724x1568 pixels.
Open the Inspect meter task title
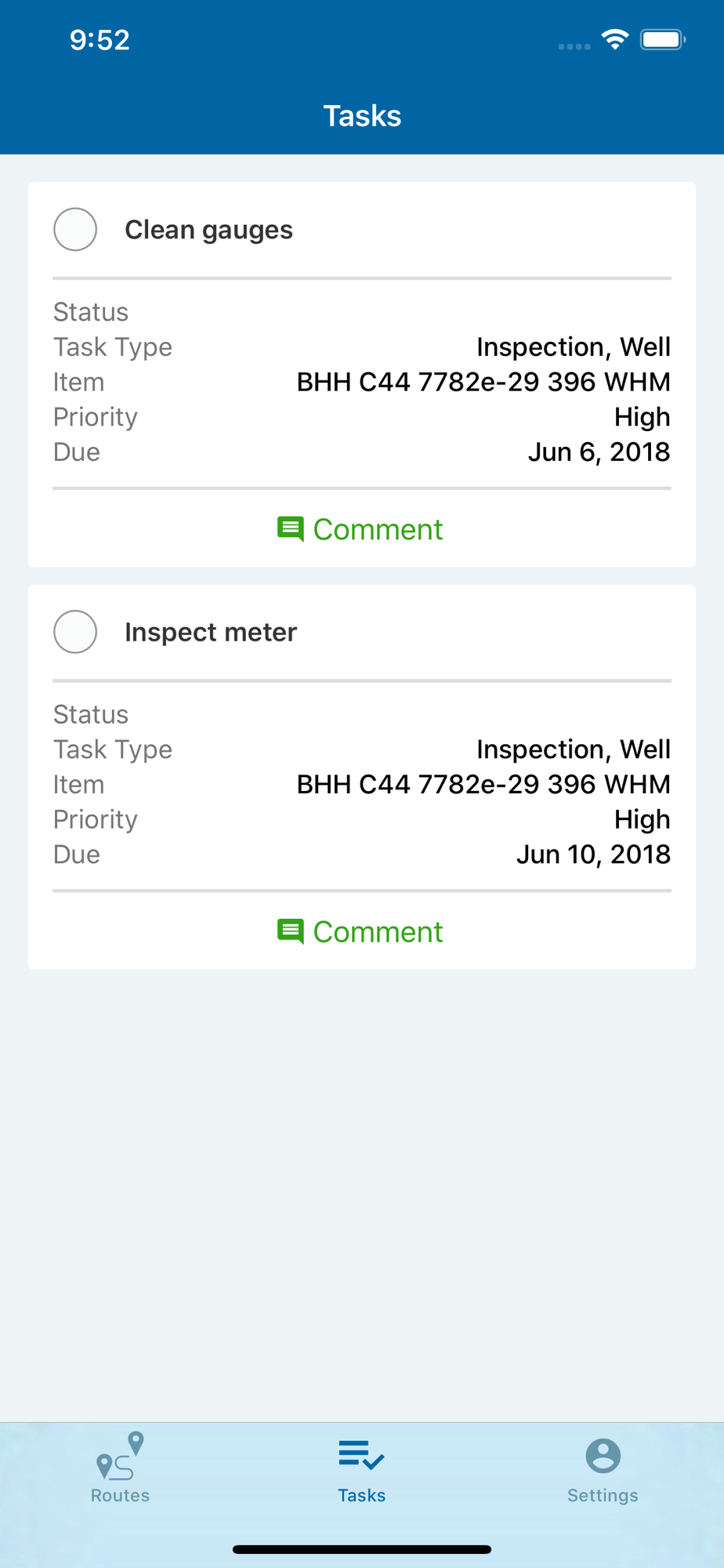pos(211,632)
